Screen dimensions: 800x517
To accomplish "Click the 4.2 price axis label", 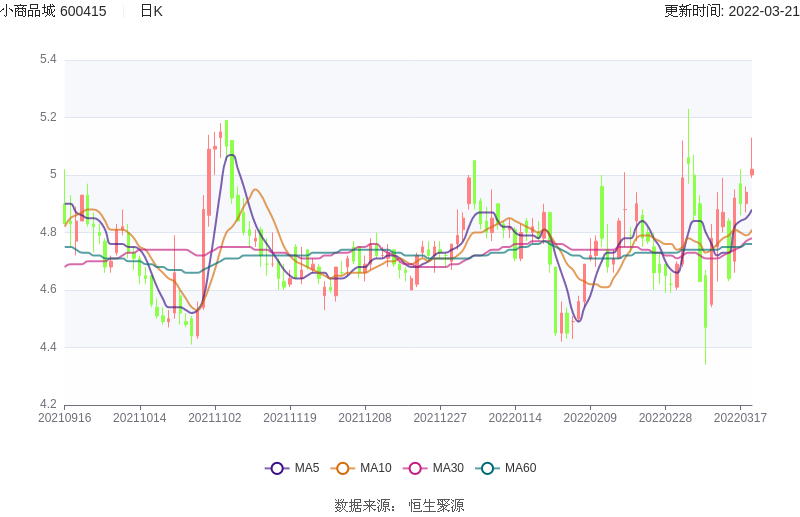I will click(48, 405).
